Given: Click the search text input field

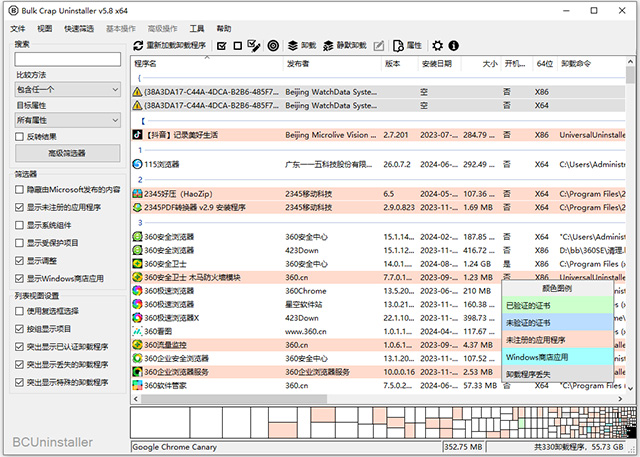Looking at the screenshot, I should (x=67, y=59).
